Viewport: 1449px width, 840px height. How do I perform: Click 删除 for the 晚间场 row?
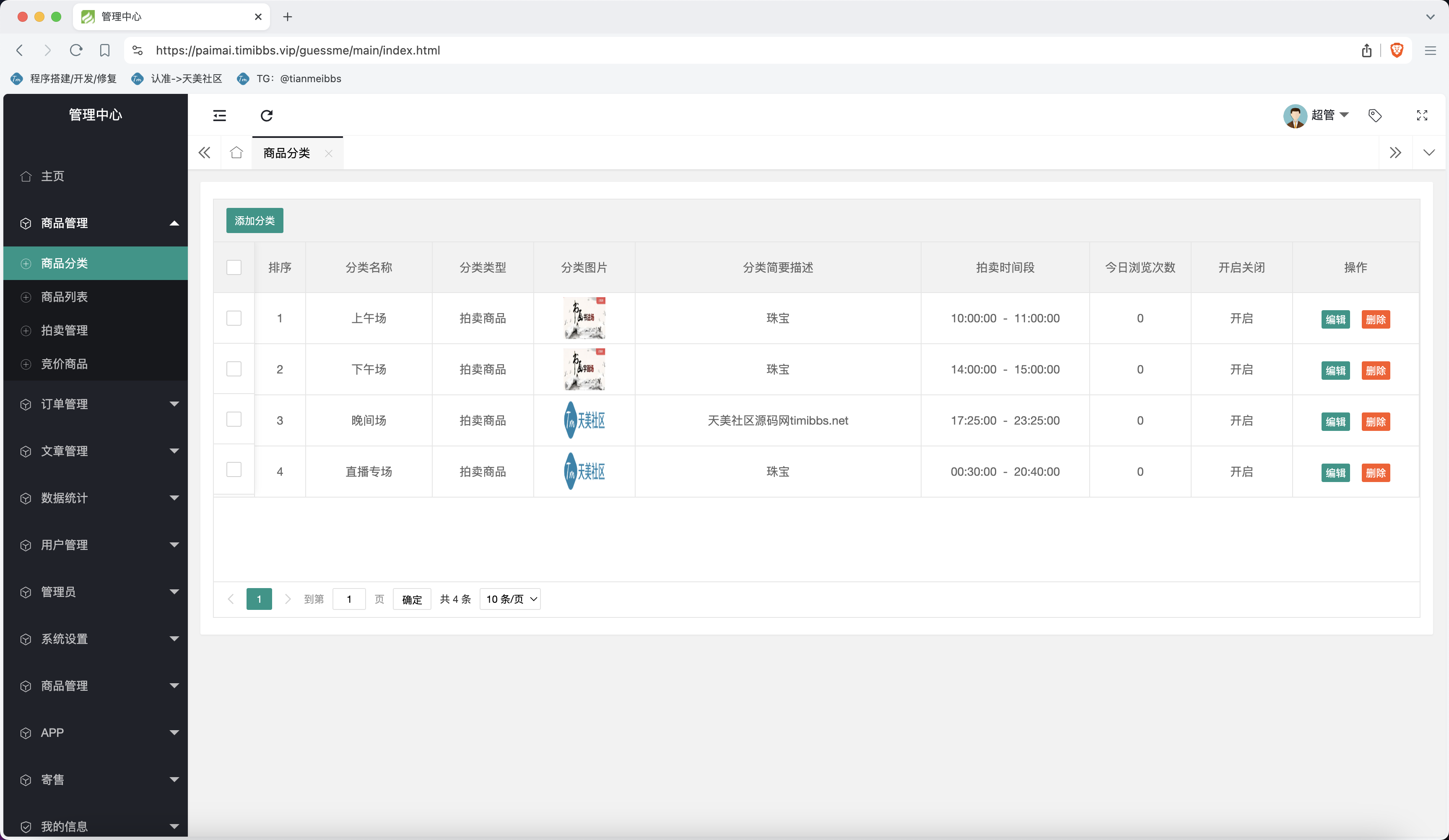tap(1375, 421)
